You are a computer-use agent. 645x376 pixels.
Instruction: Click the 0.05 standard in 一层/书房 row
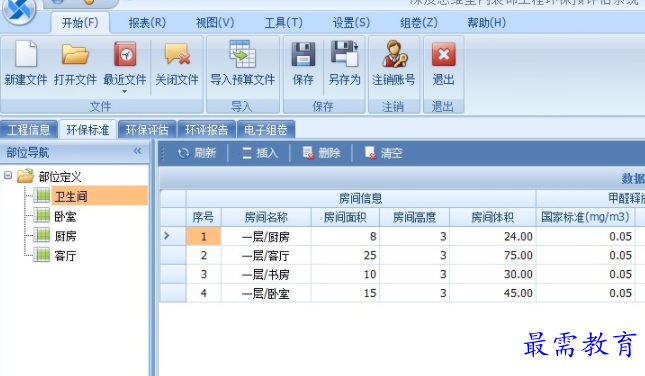coord(585,274)
